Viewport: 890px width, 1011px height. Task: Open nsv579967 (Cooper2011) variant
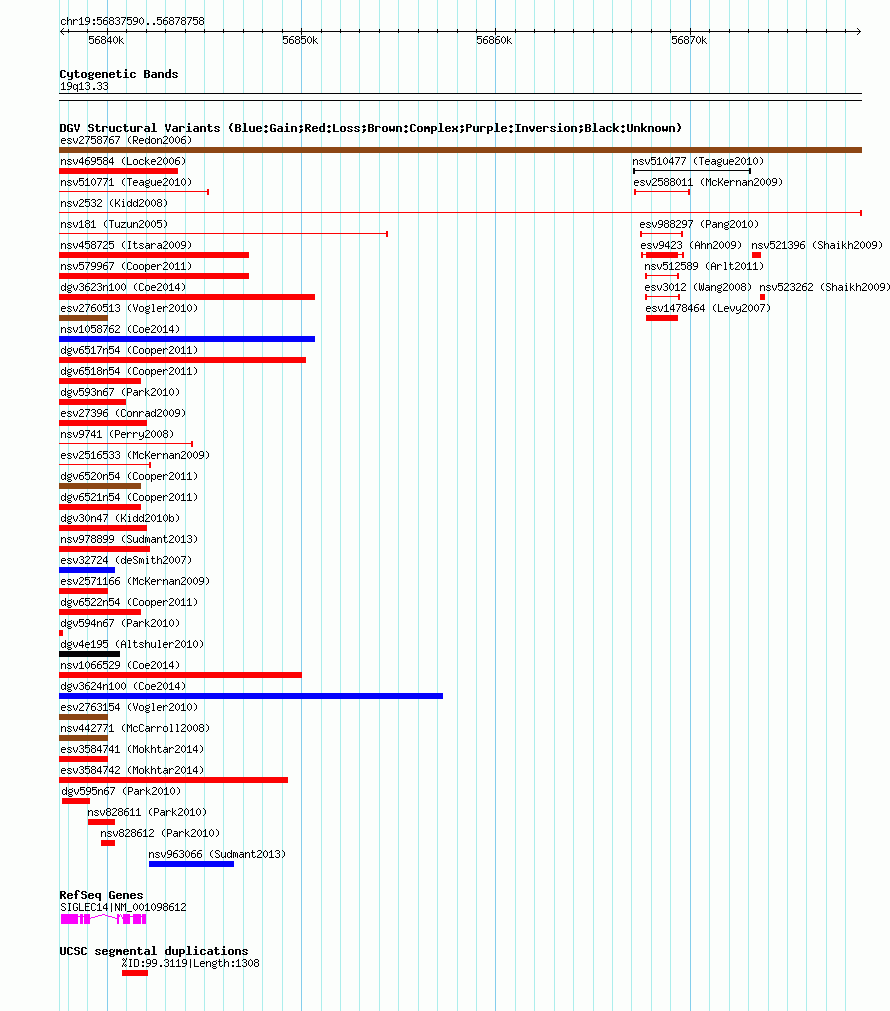(x=126, y=266)
